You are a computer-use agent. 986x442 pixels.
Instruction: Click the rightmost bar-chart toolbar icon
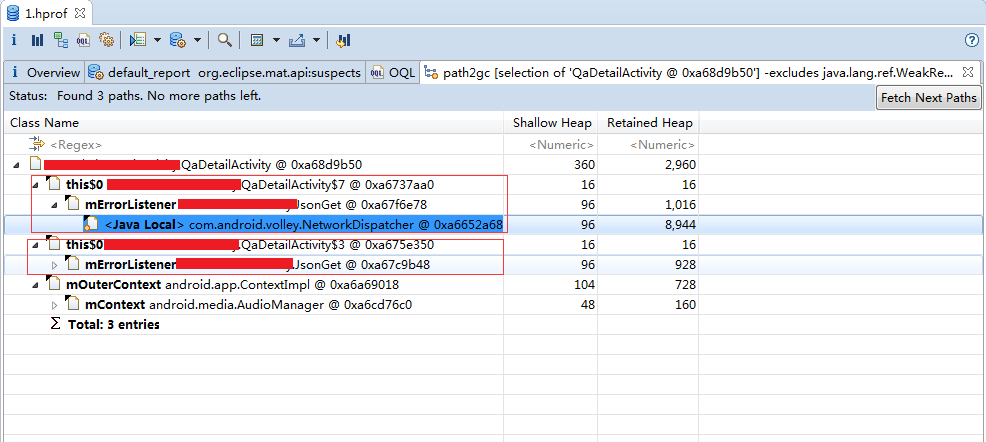(343, 40)
